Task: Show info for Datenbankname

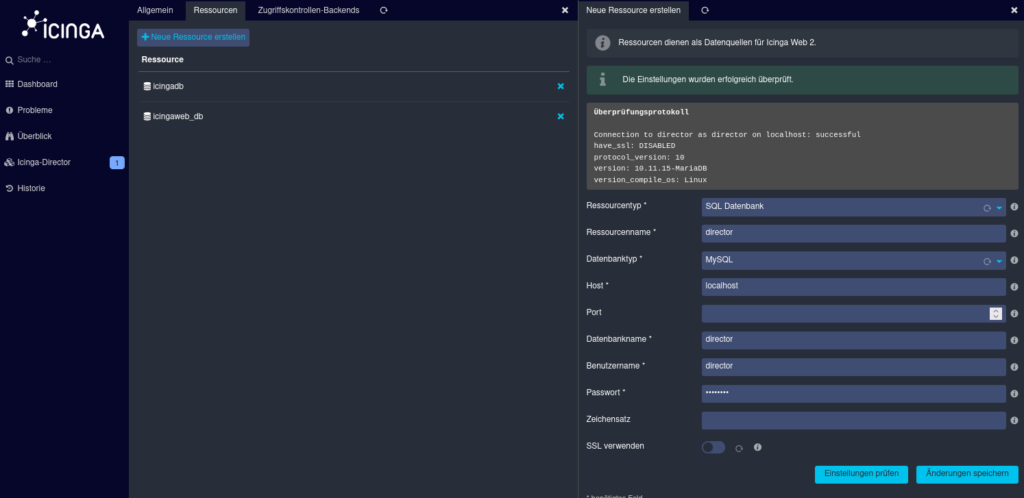Action: coord(1014,341)
